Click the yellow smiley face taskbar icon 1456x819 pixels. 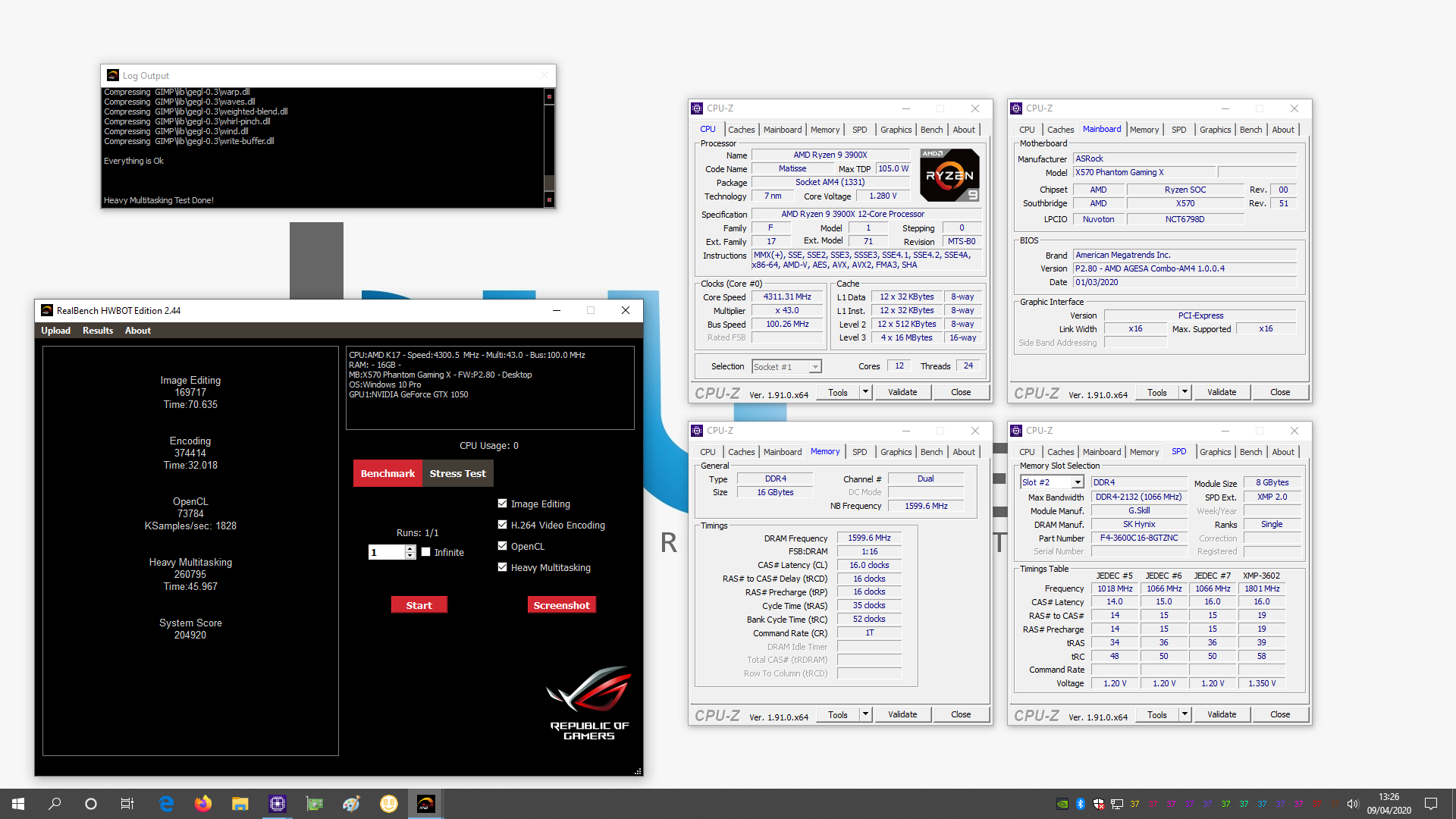coord(389,804)
